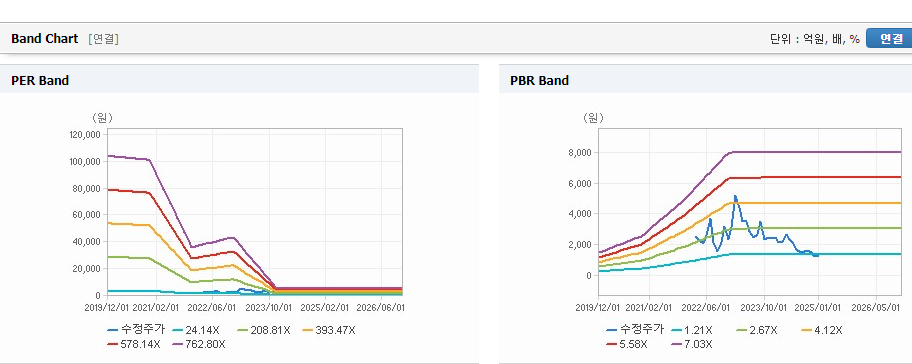Image resolution: width=912 pixels, height=364 pixels.
Task: Click the 2022/06/01 x-axis label in PER Band
Action: (x=212, y=307)
